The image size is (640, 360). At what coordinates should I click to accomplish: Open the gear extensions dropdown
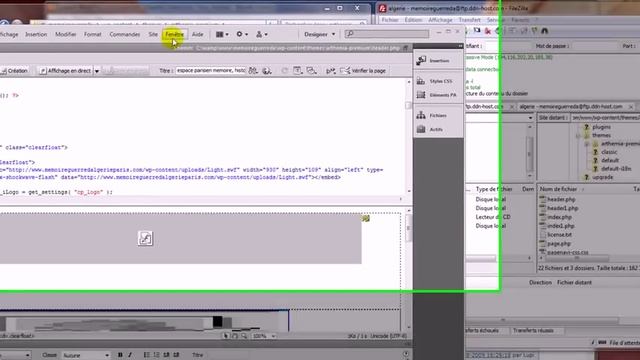coord(242,34)
